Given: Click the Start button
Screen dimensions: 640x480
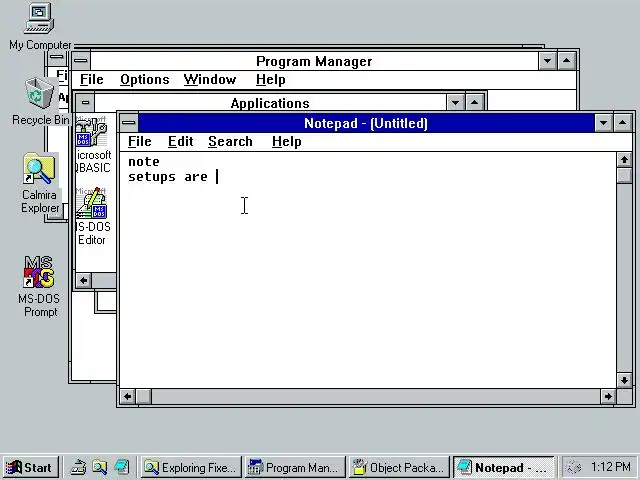Looking at the screenshot, I should click(31, 467).
